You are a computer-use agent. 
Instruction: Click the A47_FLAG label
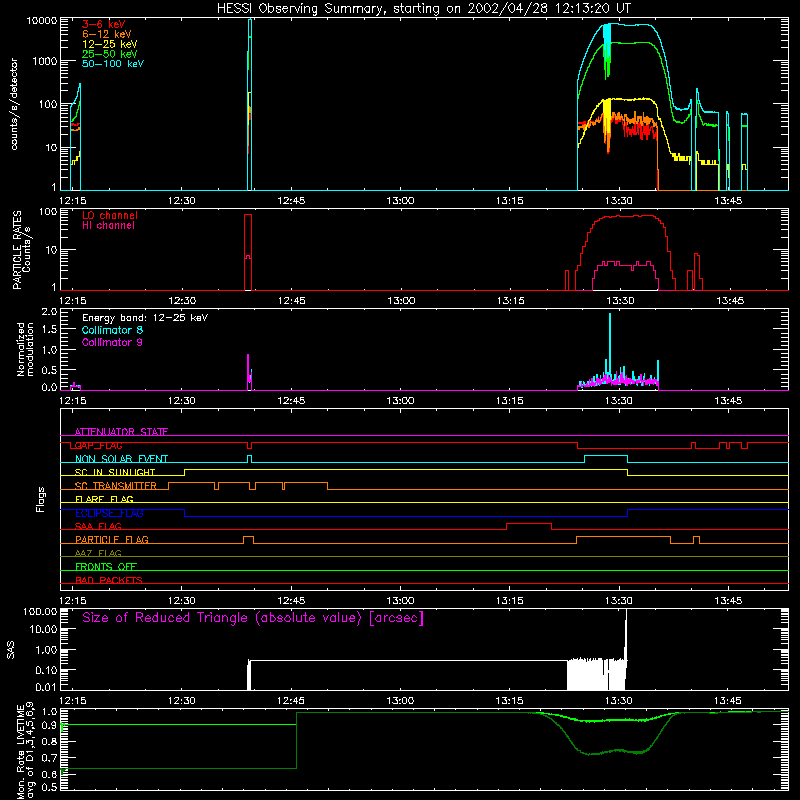click(x=98, y=553)
